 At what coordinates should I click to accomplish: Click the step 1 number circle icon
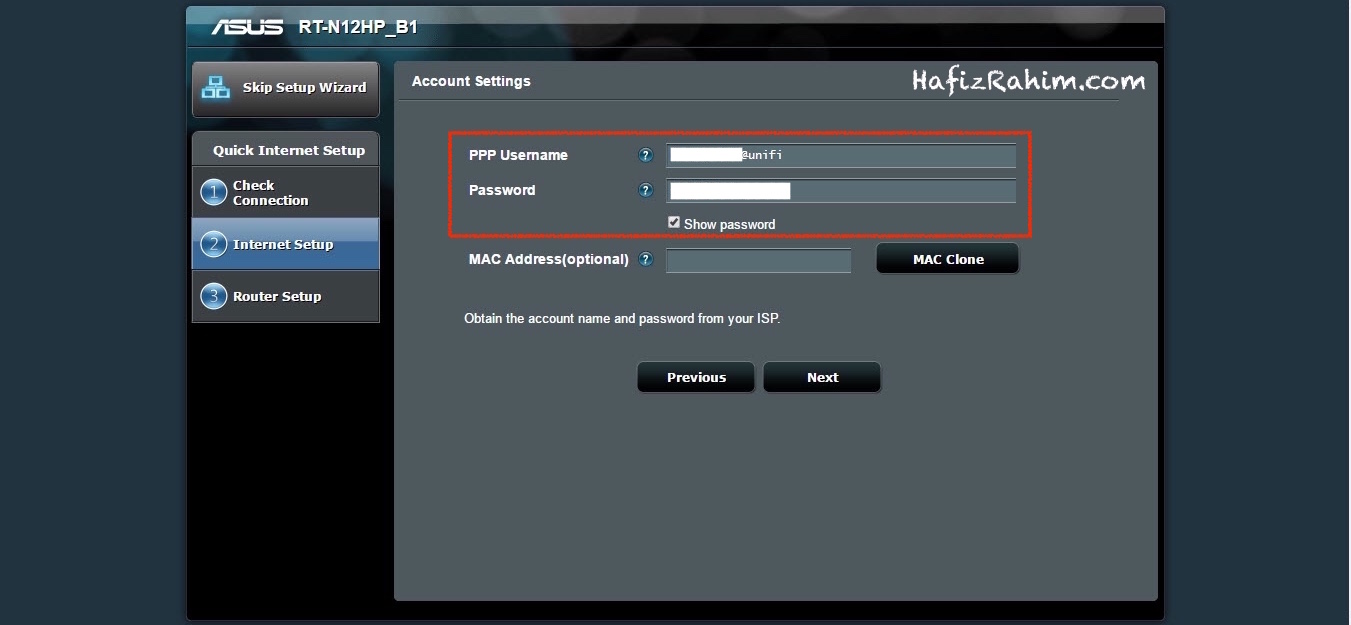coord(213,192)
